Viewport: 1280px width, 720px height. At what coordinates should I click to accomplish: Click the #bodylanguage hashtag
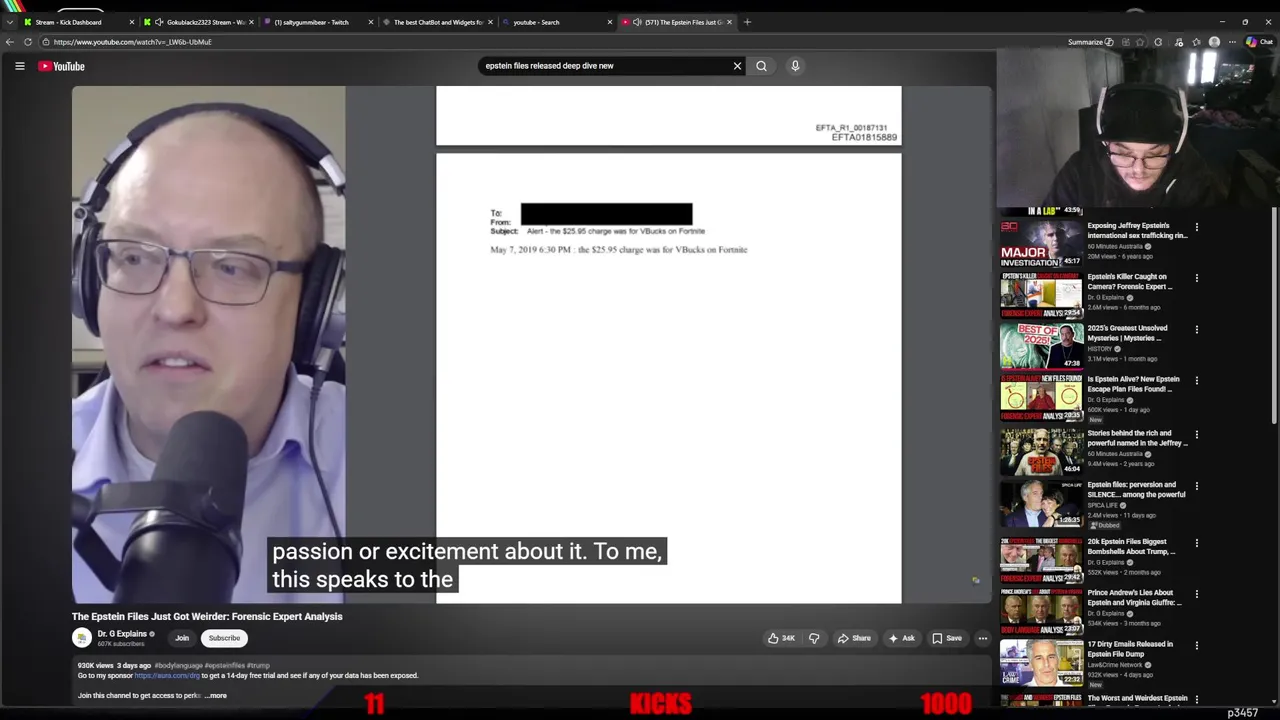[179, 665]
